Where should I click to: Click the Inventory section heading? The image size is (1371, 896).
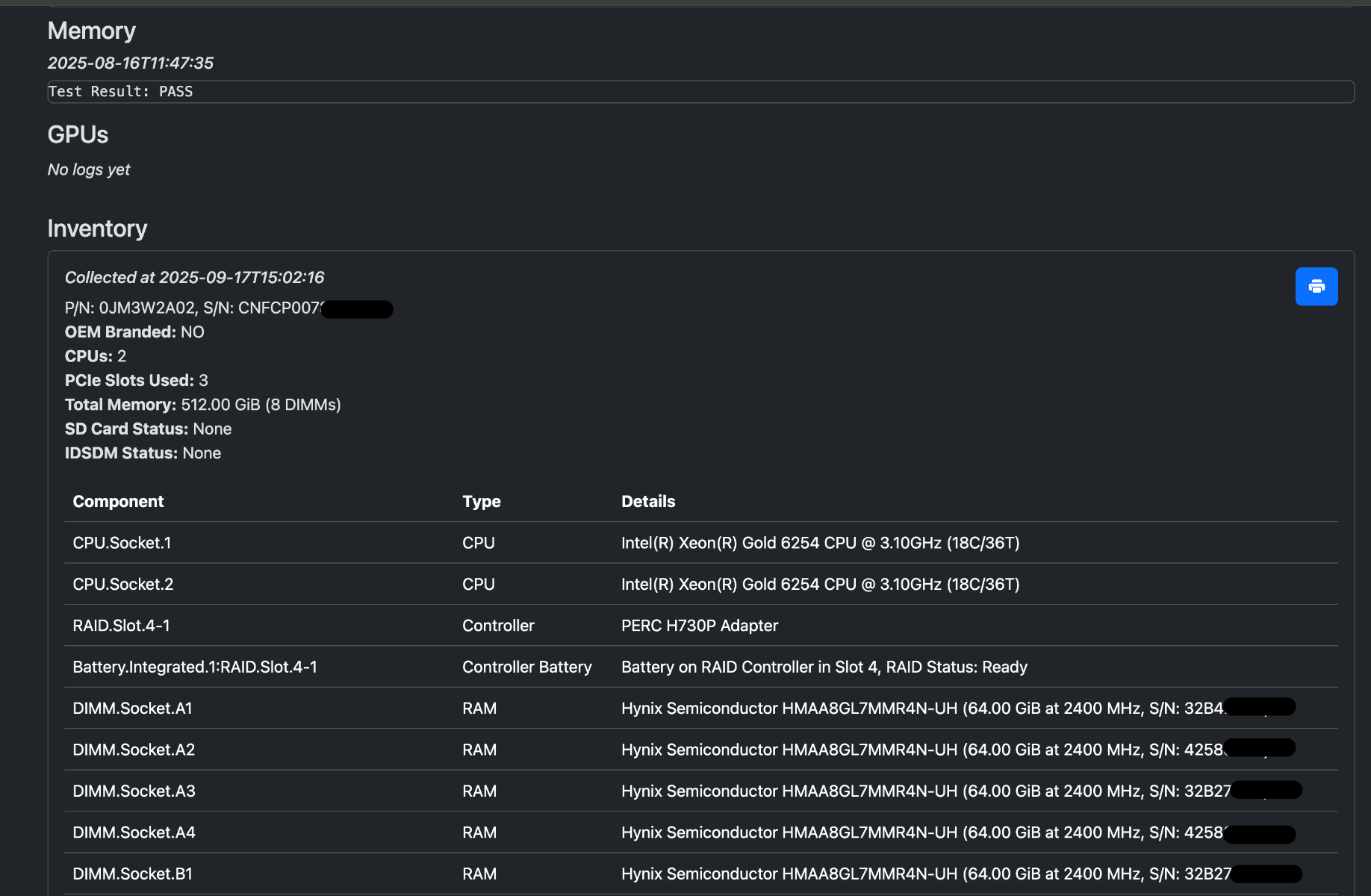point(97,228)
